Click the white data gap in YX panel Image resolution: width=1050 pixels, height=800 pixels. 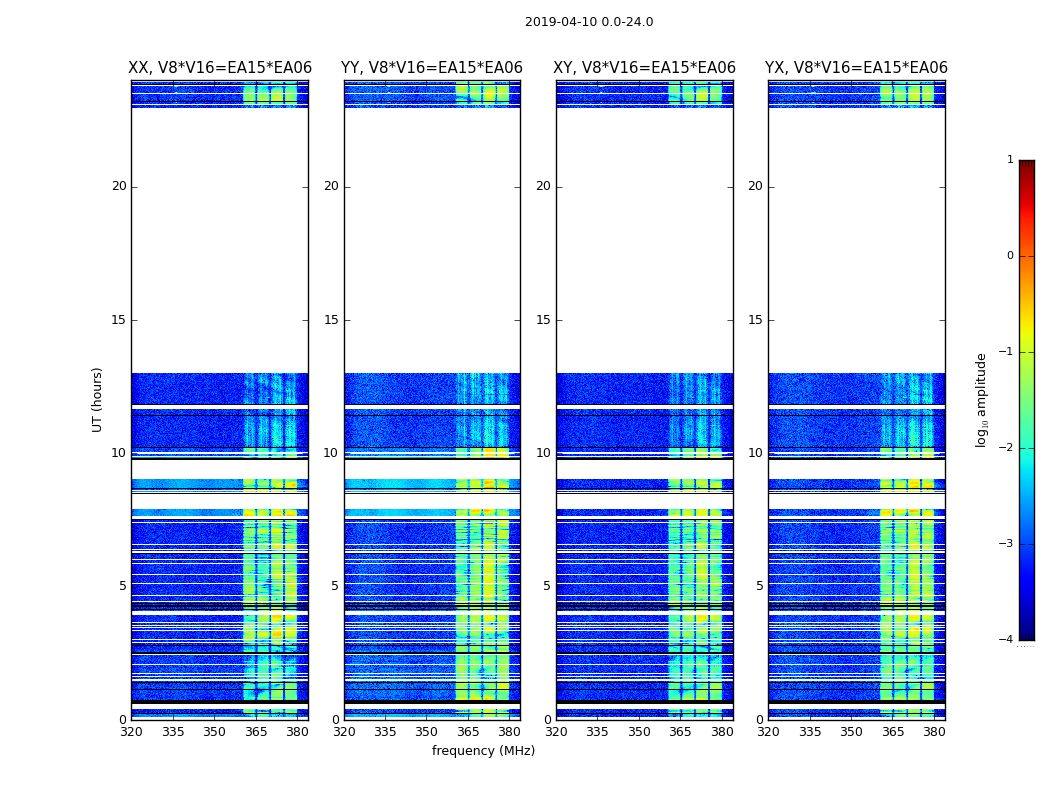[856, 240]
